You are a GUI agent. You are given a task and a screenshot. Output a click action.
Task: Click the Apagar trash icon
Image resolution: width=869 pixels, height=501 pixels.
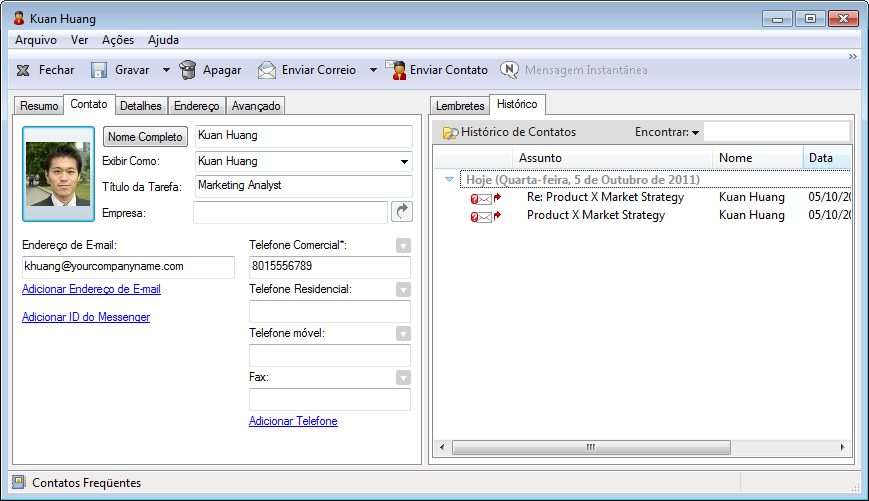pyautogui.click(x=188, y=70)
